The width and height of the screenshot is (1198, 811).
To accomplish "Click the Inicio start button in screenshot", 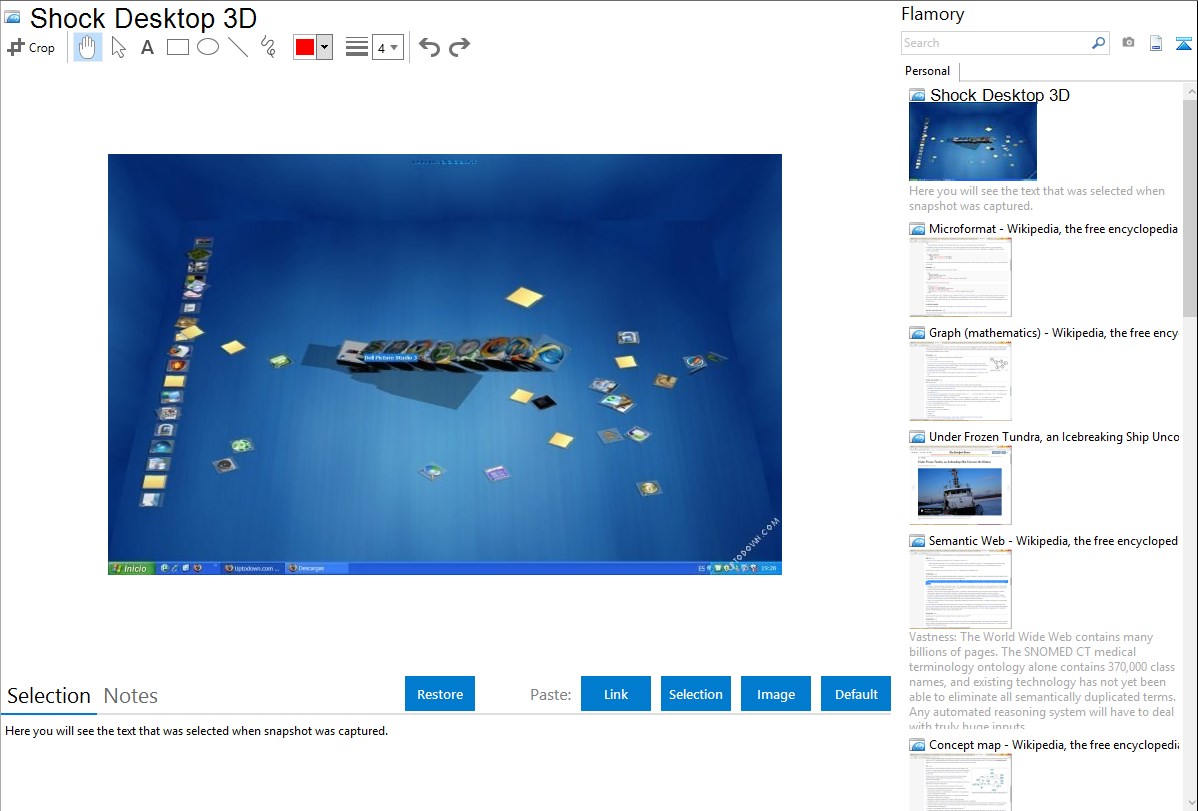I will point(130,568).
